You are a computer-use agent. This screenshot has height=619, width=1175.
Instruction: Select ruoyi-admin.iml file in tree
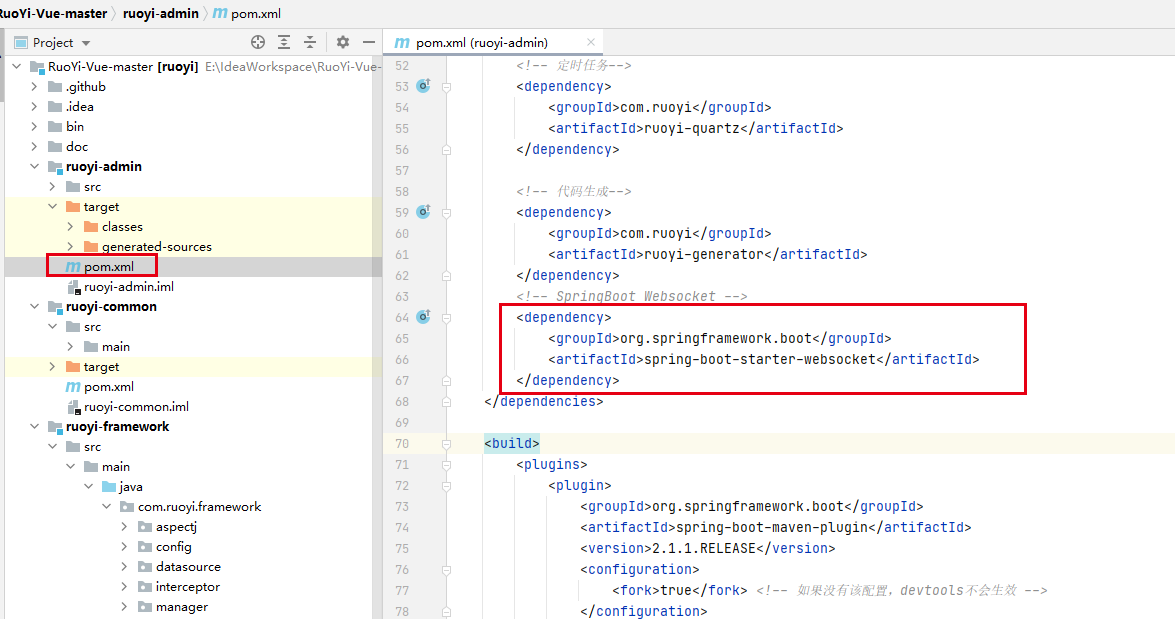click(x=129, y=287)
